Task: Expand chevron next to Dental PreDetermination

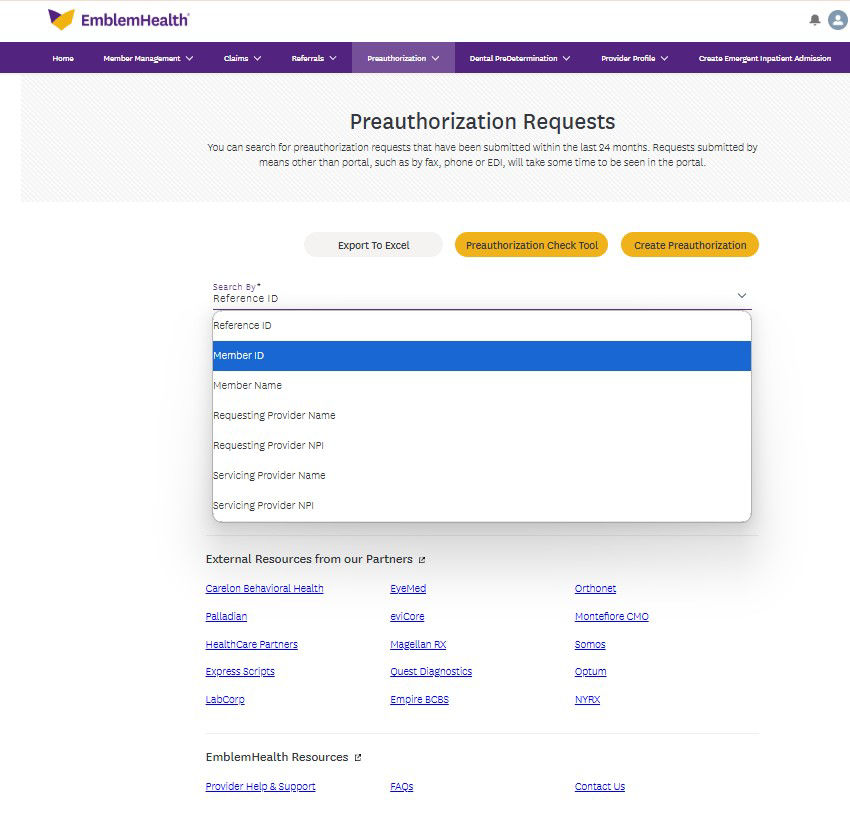Action: point(566,58)
